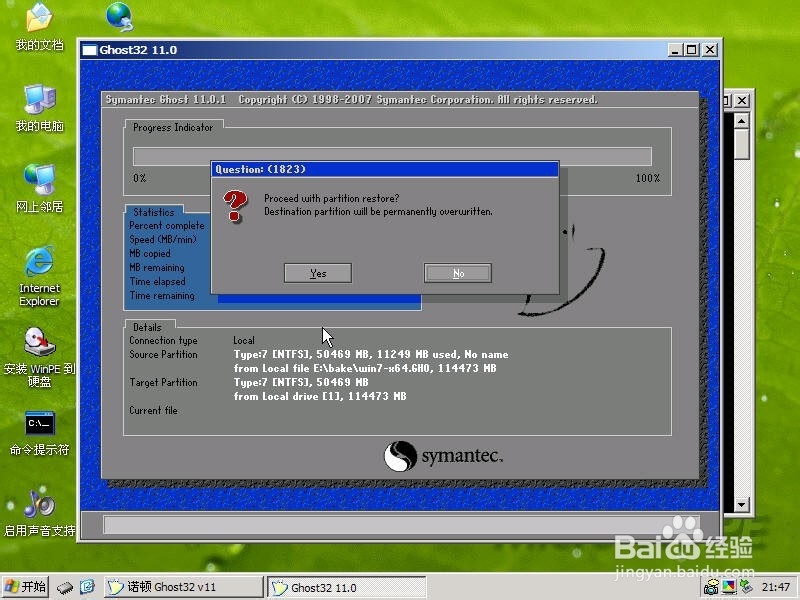Launch Internet Explorer from desktop
800x600 pixels.
pyautogui.click(x=39, y=276)
